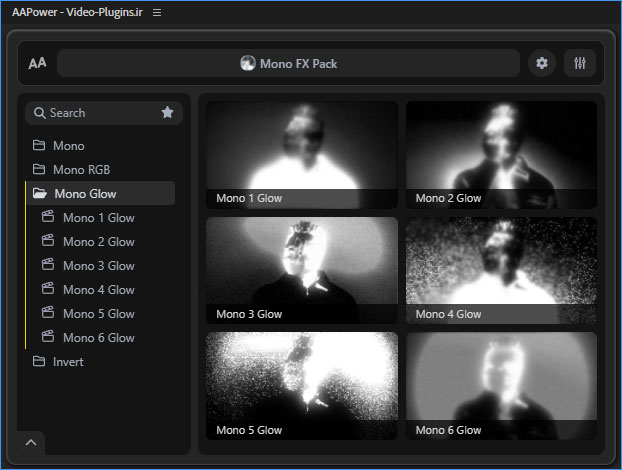Click clapperboard icon beside Mono 1 Glow
The image size is (622, 470).
coord(48,217)
